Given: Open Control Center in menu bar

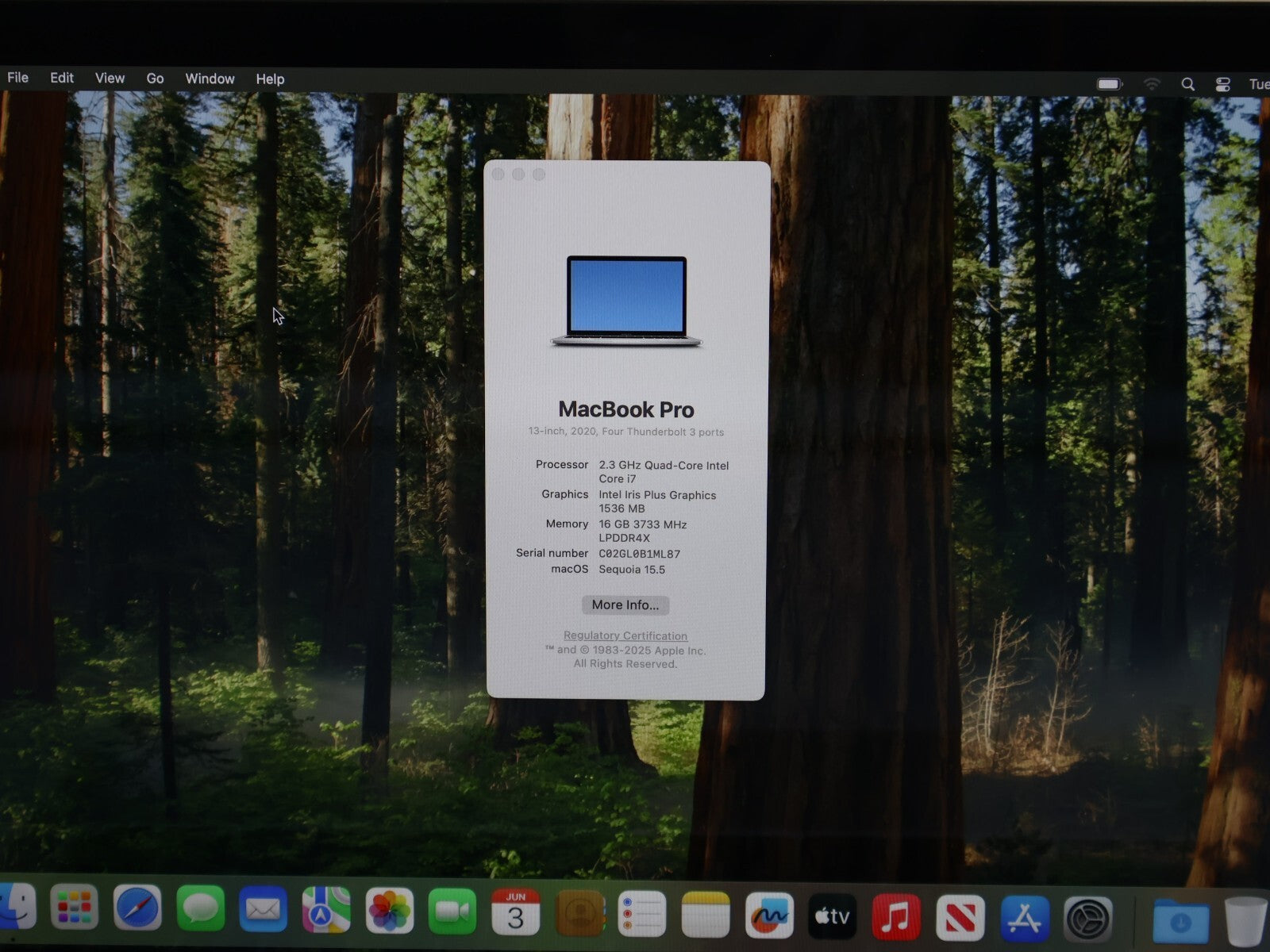Looking at the screenshot, I should pos(1222,84).
